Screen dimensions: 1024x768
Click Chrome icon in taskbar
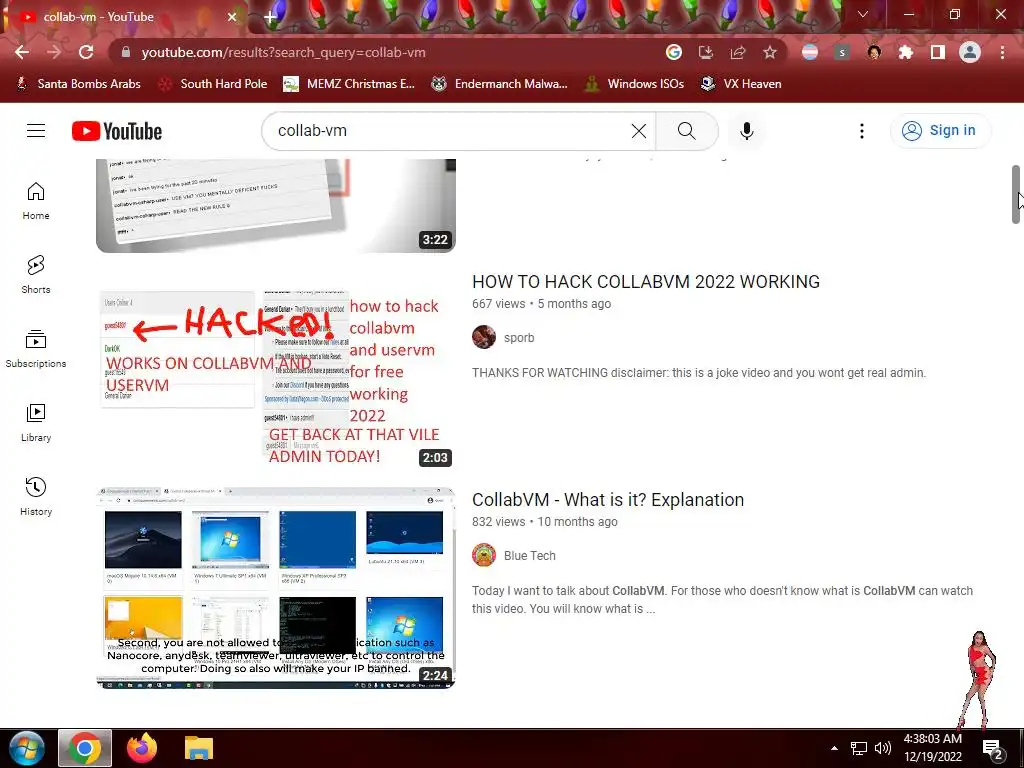[84, 748]
